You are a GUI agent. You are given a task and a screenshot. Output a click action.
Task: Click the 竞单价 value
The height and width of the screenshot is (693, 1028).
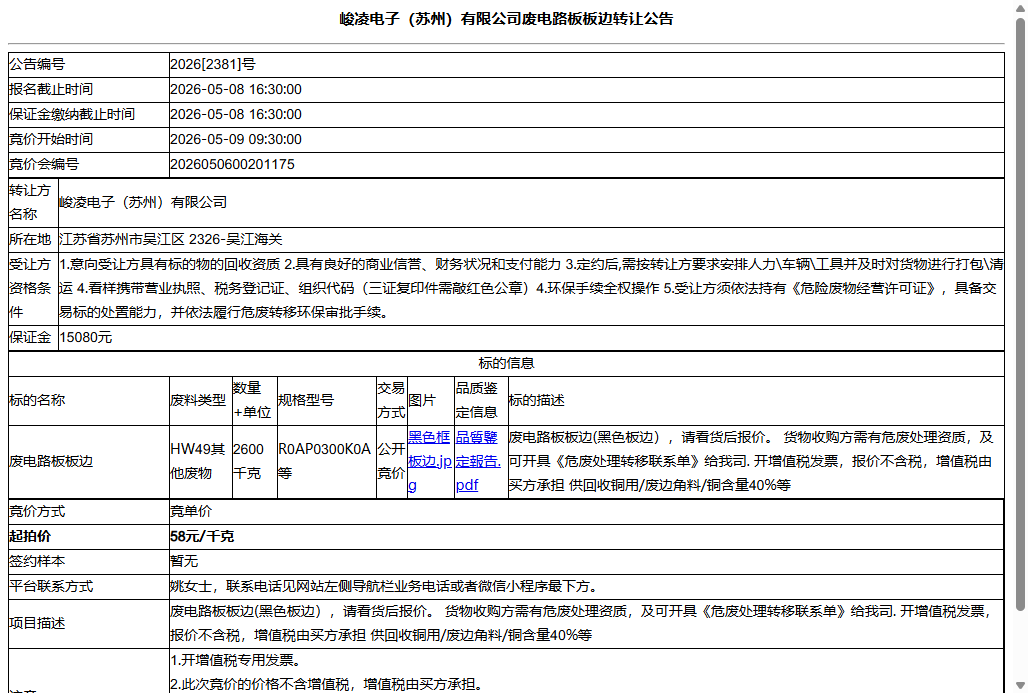coord(191,511)
